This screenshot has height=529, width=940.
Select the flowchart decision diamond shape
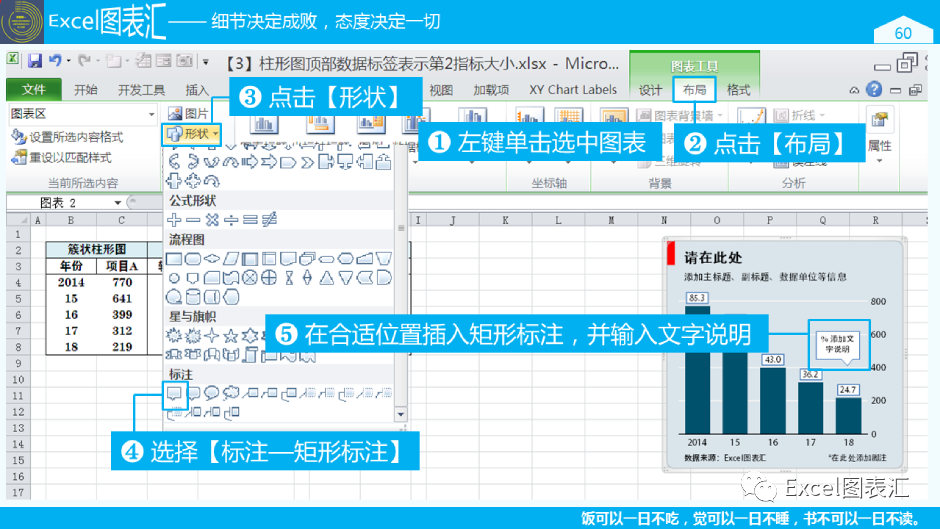click(212, 259)
